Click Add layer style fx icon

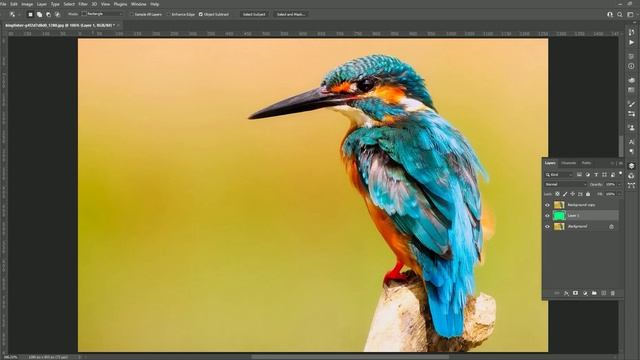tap(566, 293)
